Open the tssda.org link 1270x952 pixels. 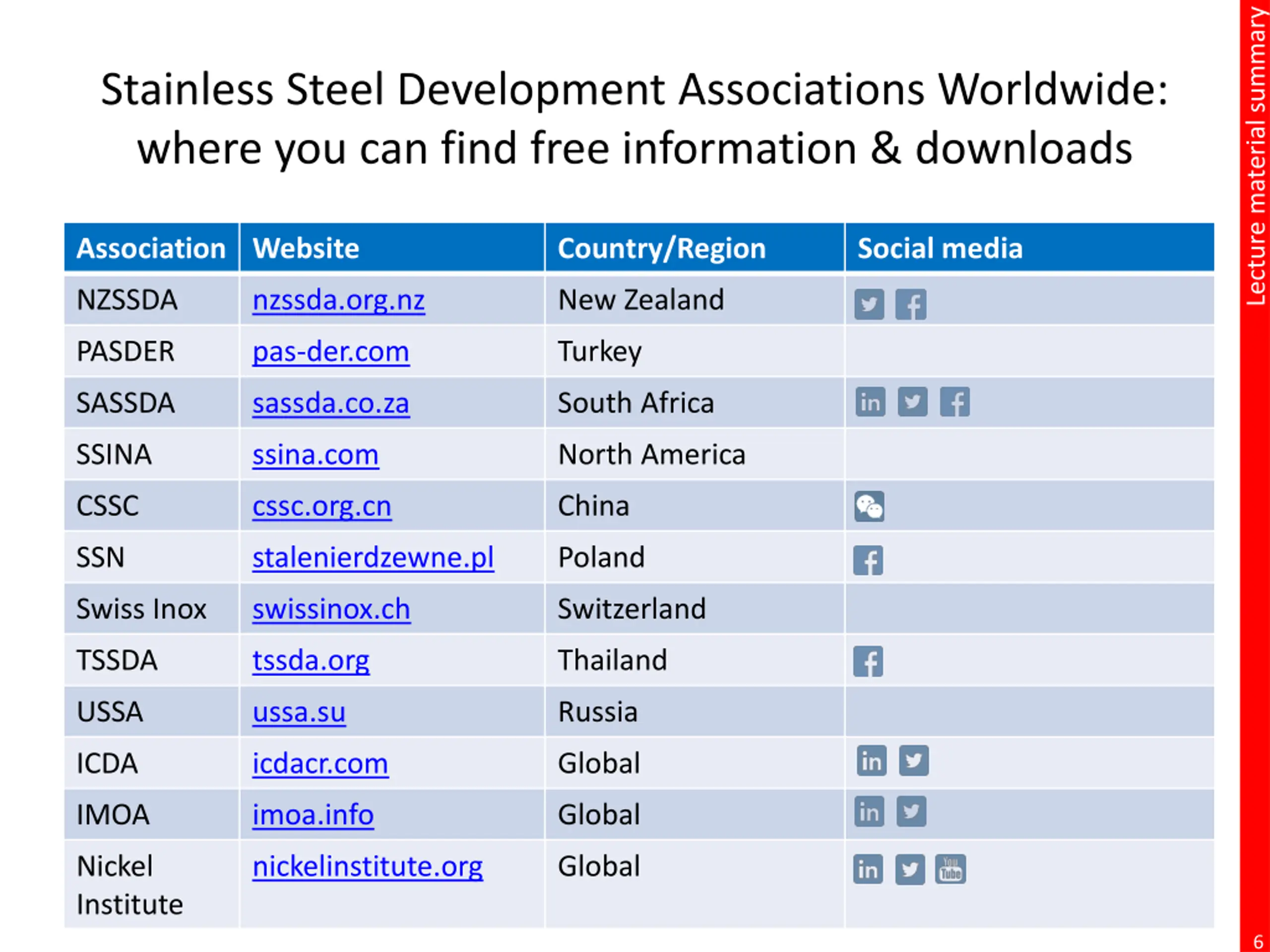[x=311, y=661]
